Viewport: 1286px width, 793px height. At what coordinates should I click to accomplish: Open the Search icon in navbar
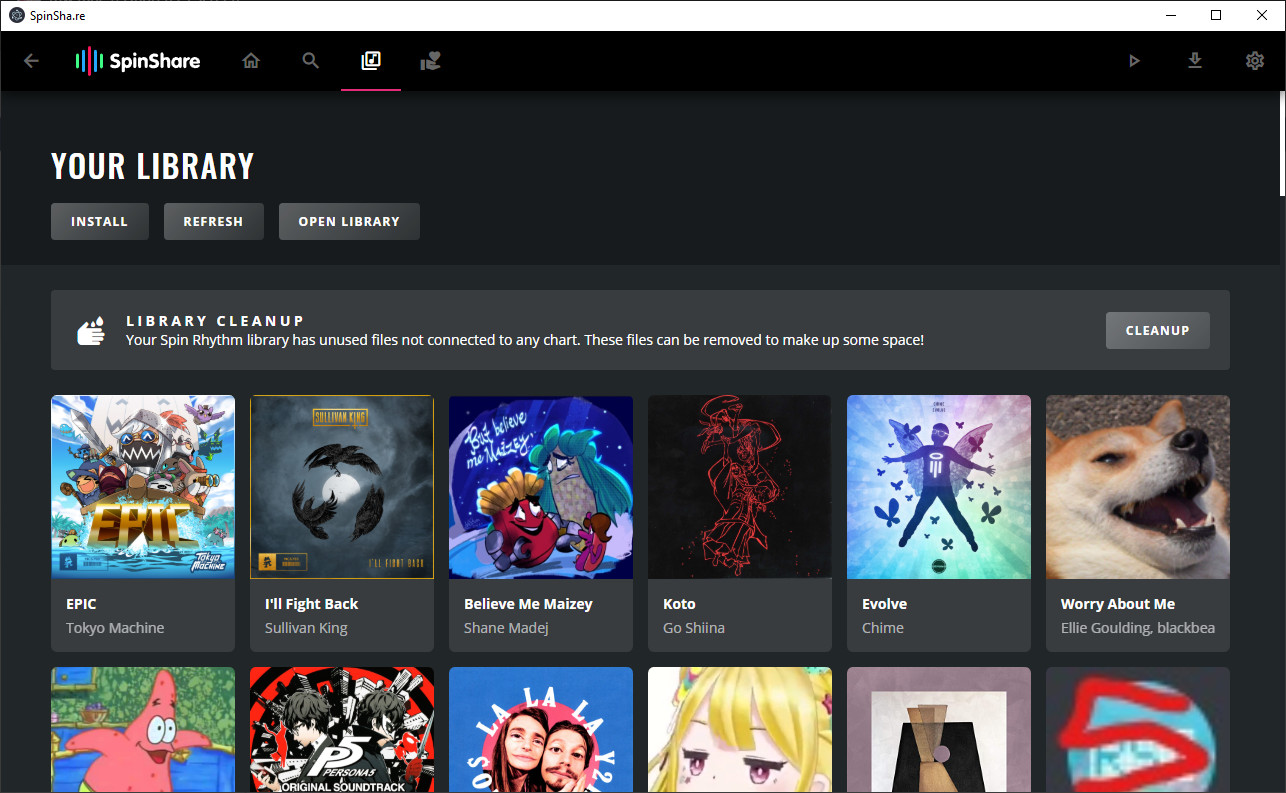311,61
